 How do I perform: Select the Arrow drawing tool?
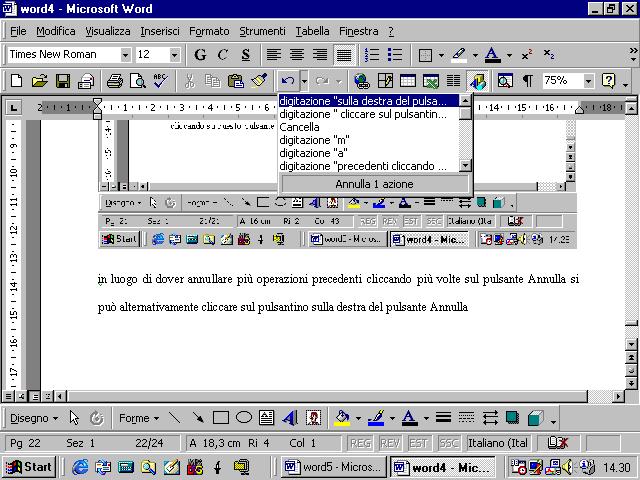coord(198,418)
